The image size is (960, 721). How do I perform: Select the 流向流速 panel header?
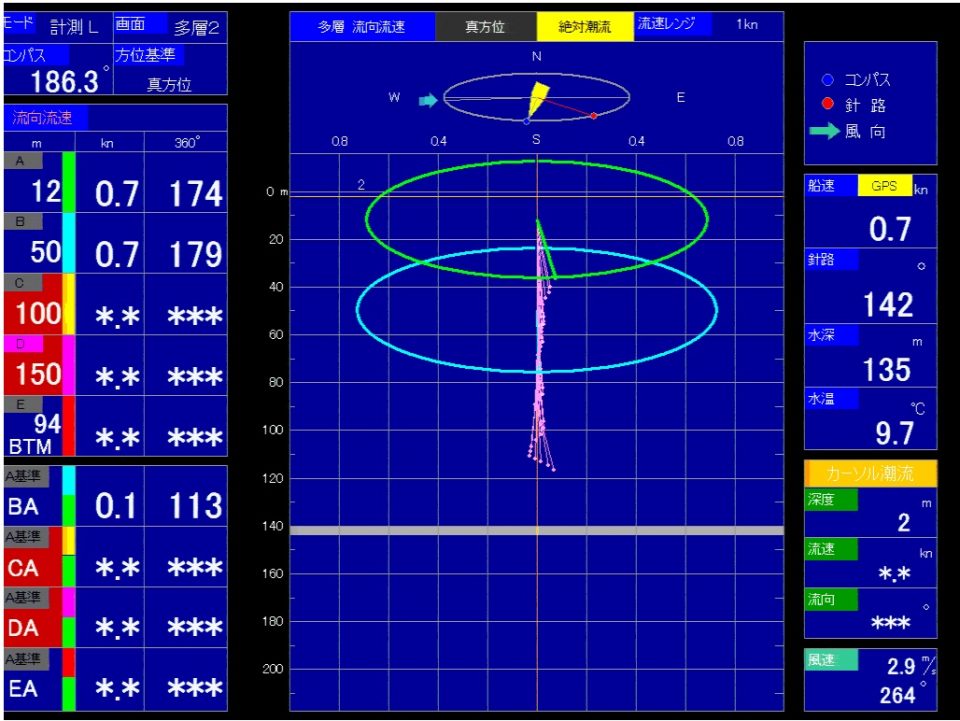tap(44, 118)
